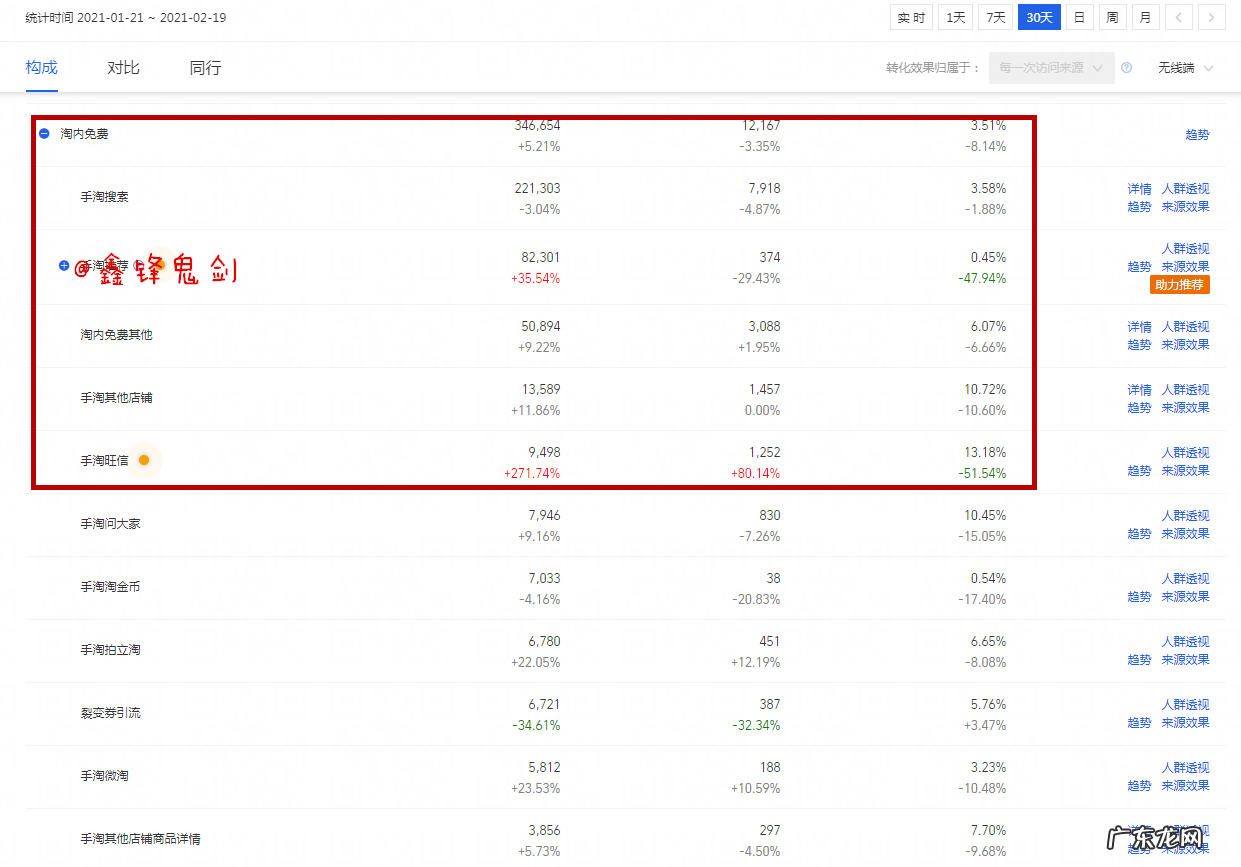1241x867 pixels.
Task: Click the orange dot beside 手淘旺信
Action: pos(144,460)
